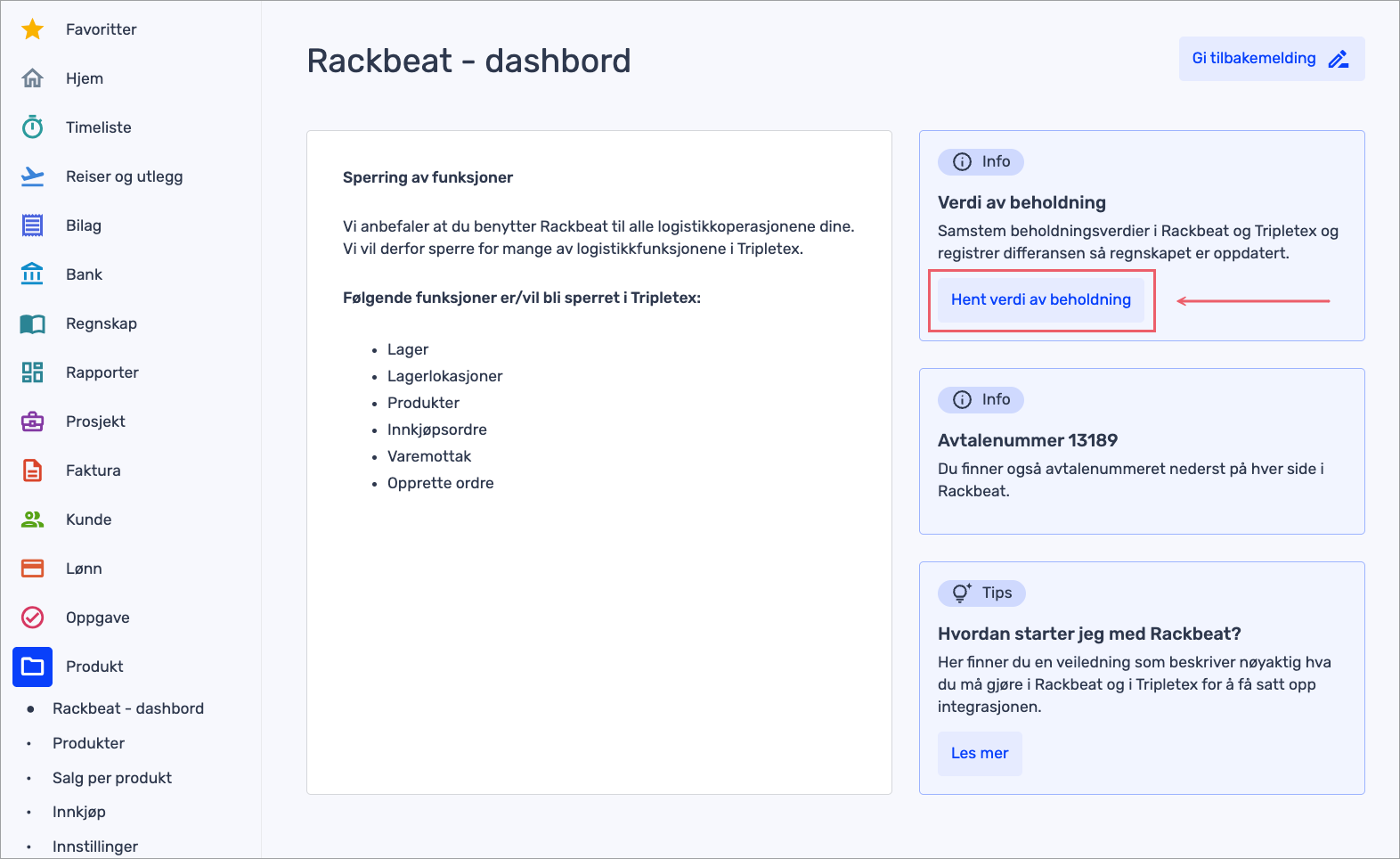Go to Hjem in sidebar
Viewport: 1400px width, 859px height.
pyautogui.click(x=85, y=78)
